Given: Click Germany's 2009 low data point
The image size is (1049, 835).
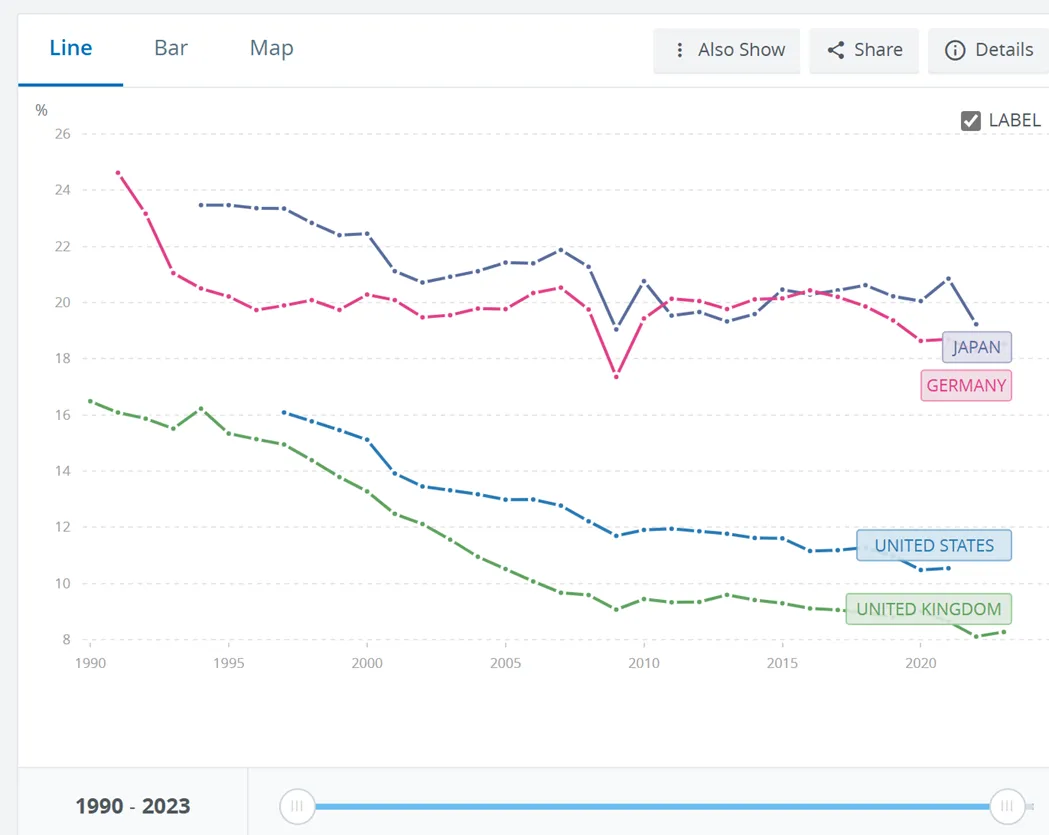Looking at the screenshot, I should coord(617,377).
